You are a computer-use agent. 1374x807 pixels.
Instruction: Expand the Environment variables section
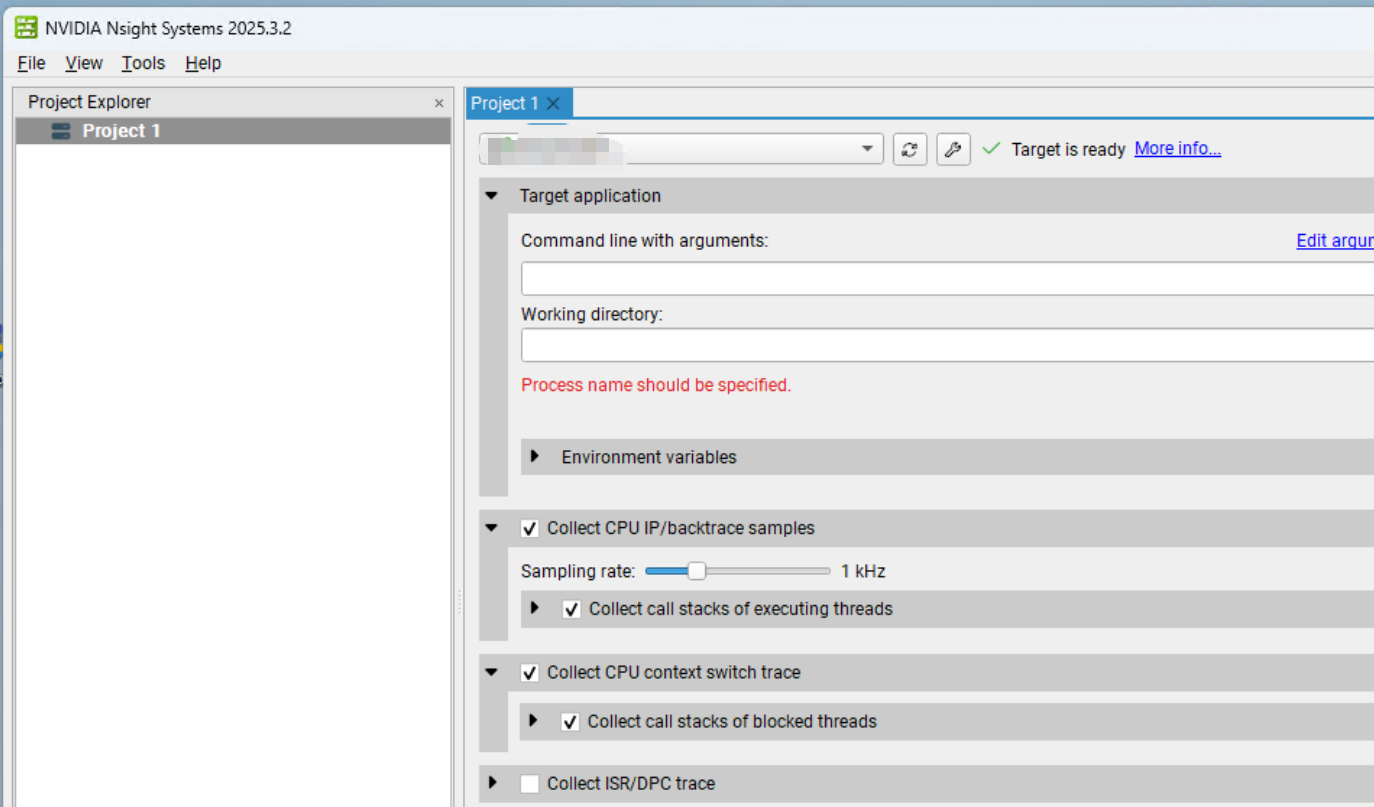[x=533, y=456]
